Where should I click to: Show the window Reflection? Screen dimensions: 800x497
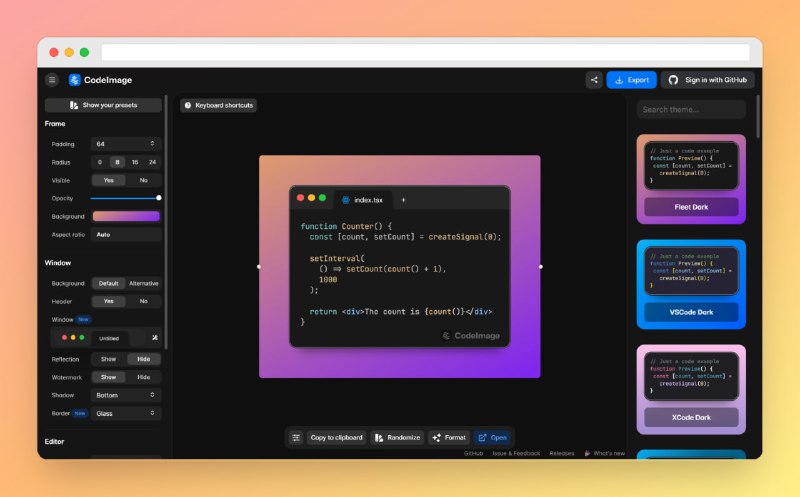pos(108,359)
